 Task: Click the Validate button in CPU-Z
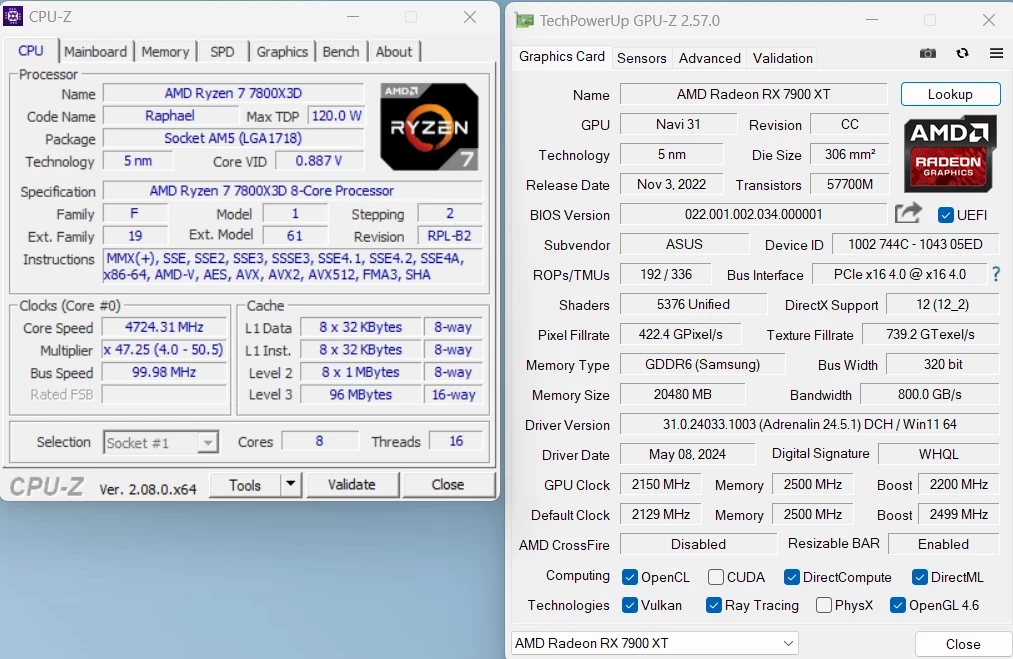352,485
